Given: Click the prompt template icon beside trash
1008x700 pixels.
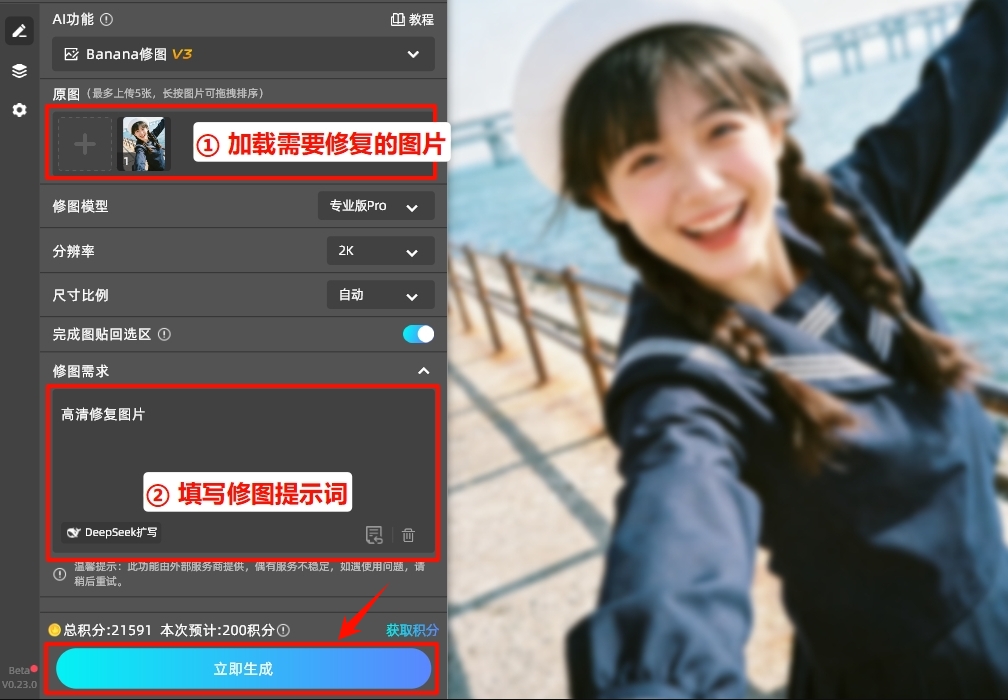Looking at the screenshot, I should pos(374,535).
